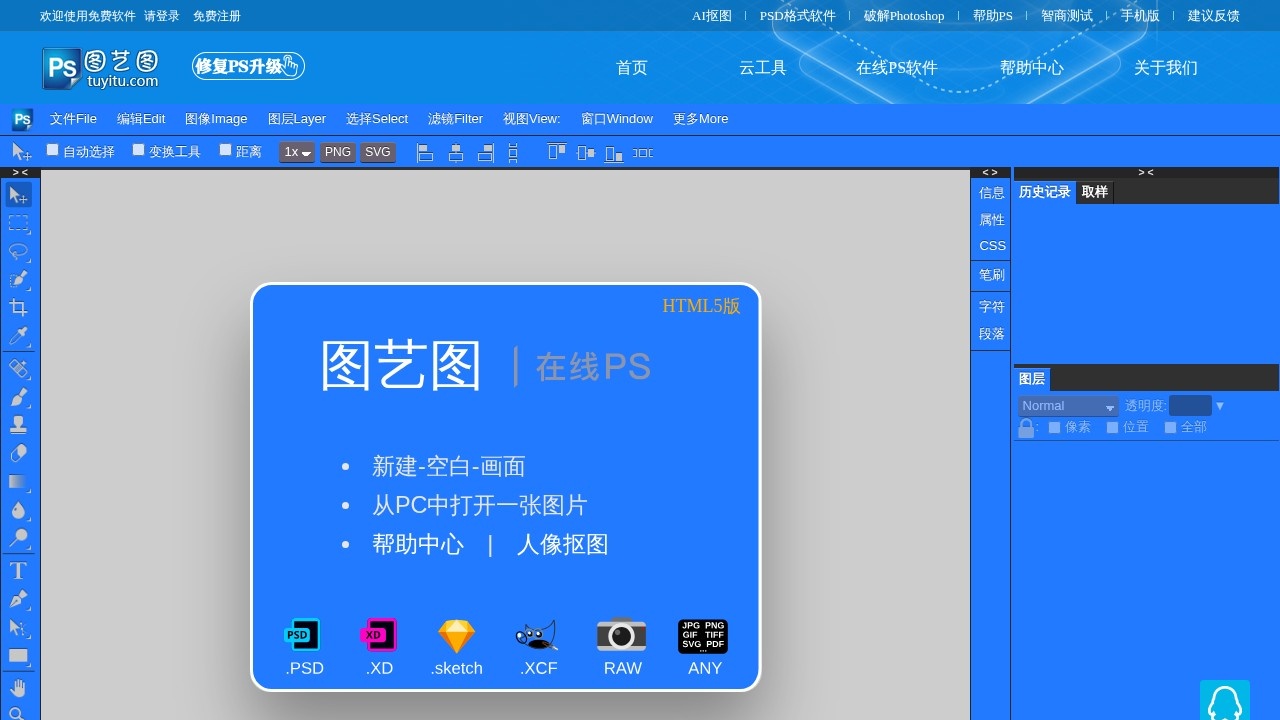Select the Pen tool
Screen dimensions: 1280x720
(x=19, y=599)
